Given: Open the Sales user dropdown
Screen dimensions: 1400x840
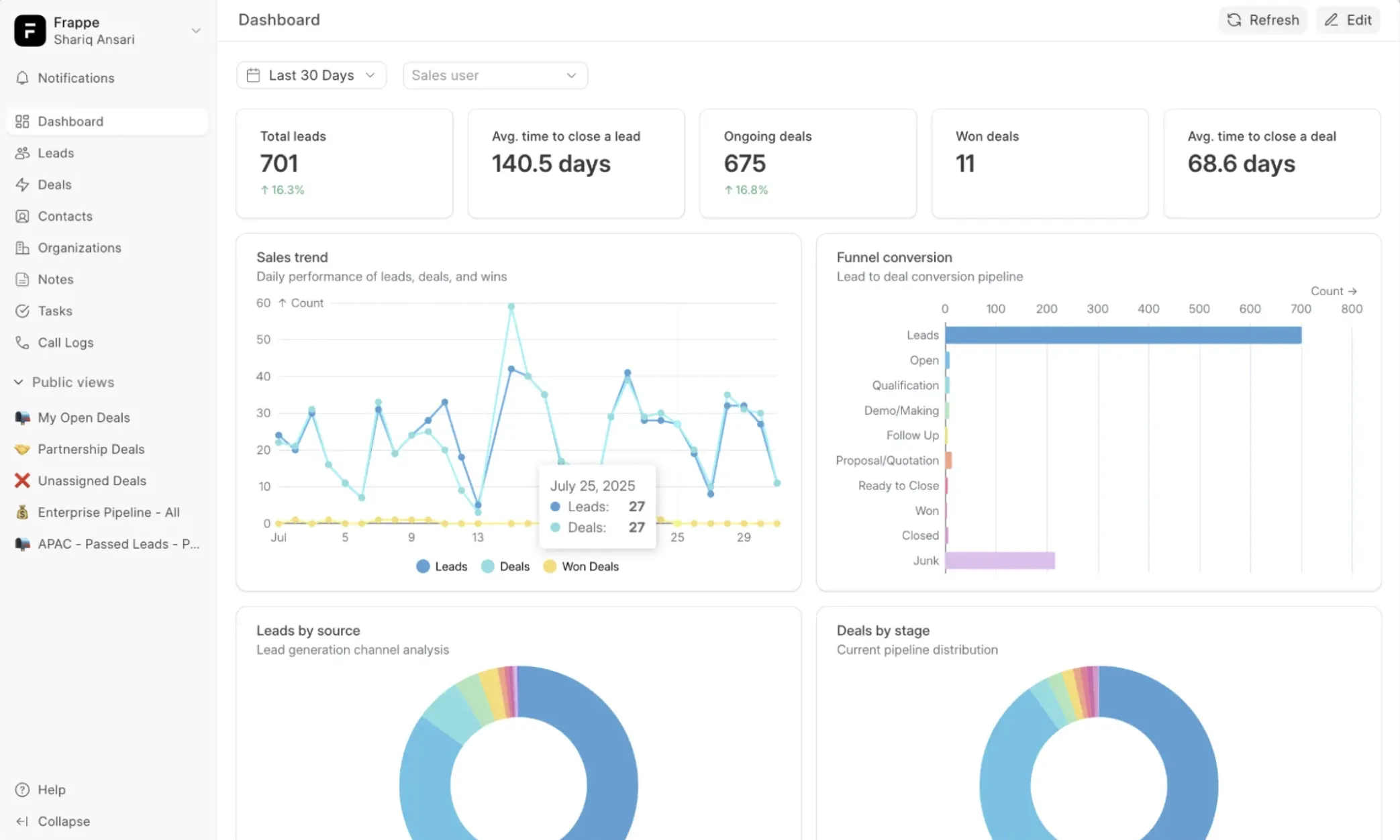Looking at the screenshot, I should pos(495,75).
